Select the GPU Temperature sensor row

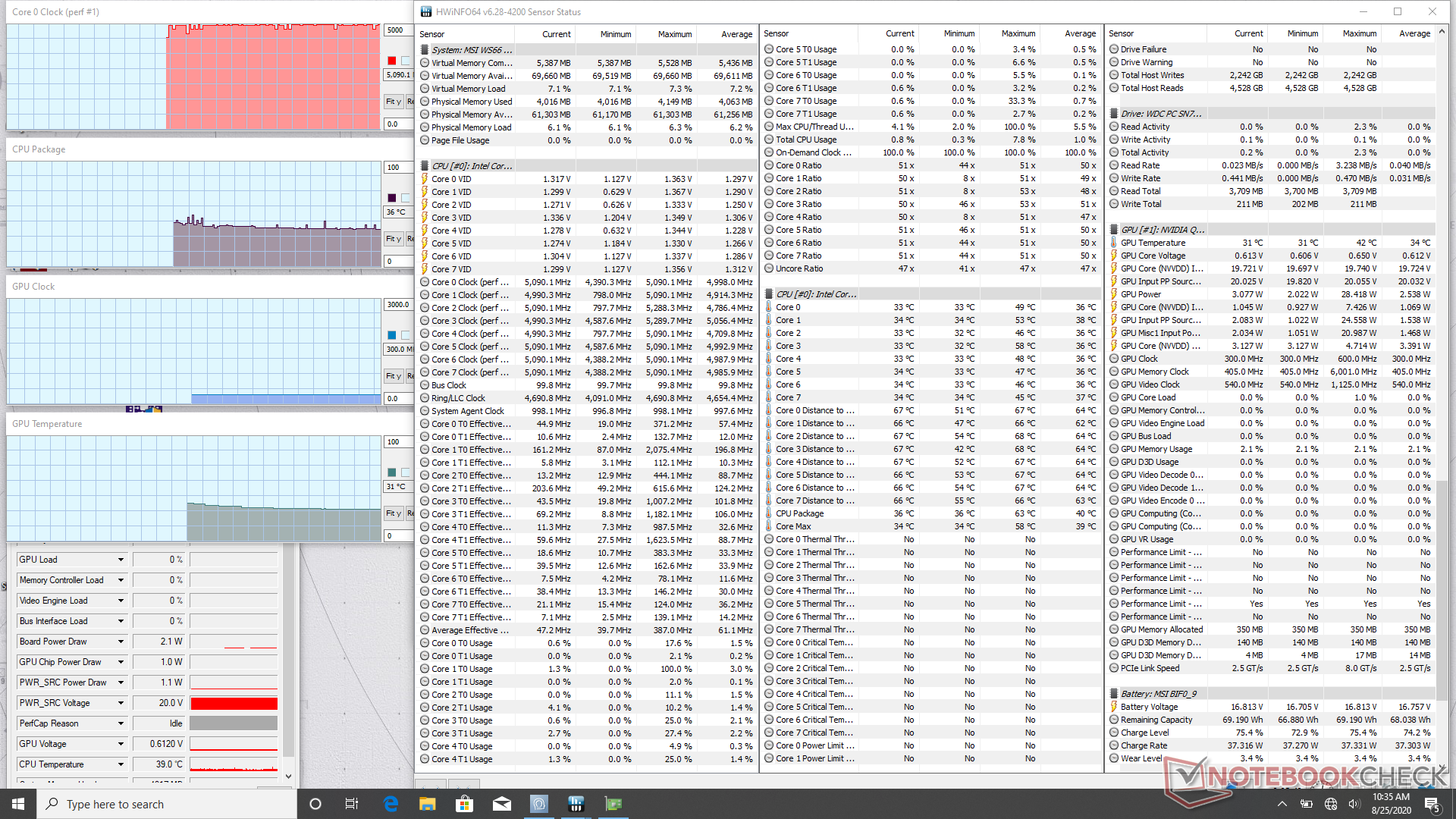coord(1153,243)
